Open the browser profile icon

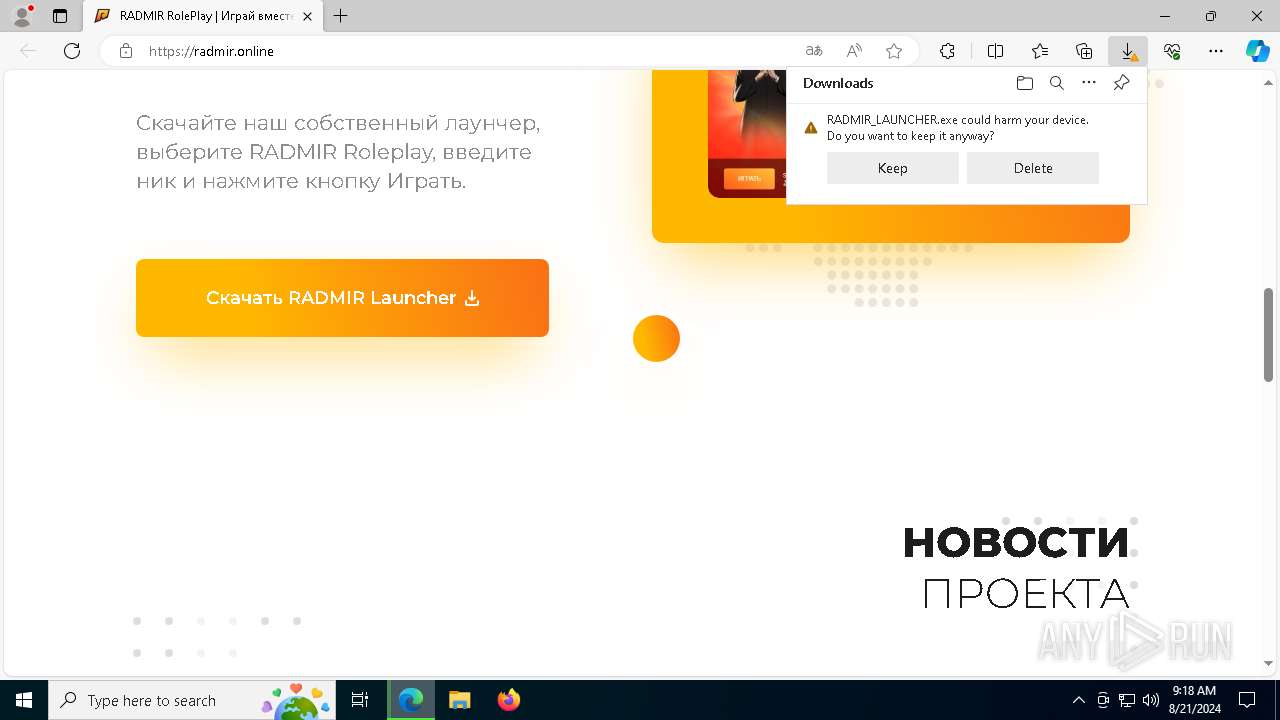pos(22,16)
